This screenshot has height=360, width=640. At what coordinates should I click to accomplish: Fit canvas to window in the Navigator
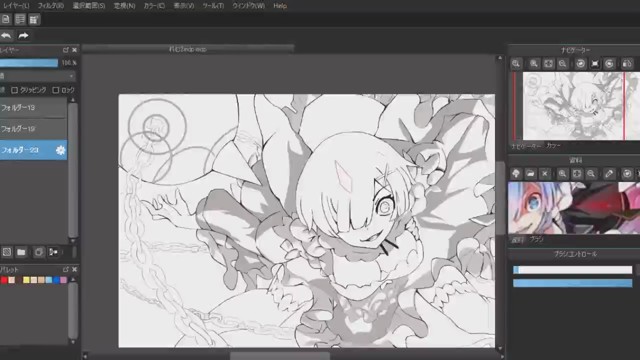click(x=548, y=64)
